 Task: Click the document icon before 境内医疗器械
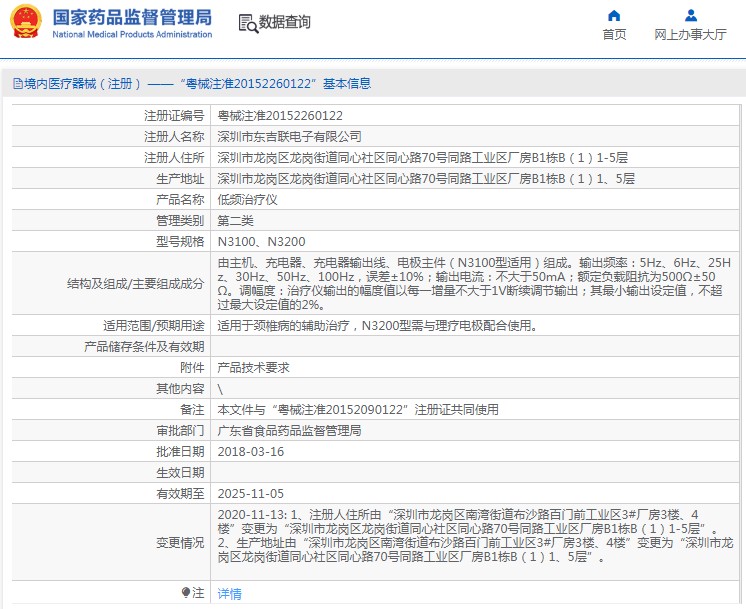(x=18, y=84)
